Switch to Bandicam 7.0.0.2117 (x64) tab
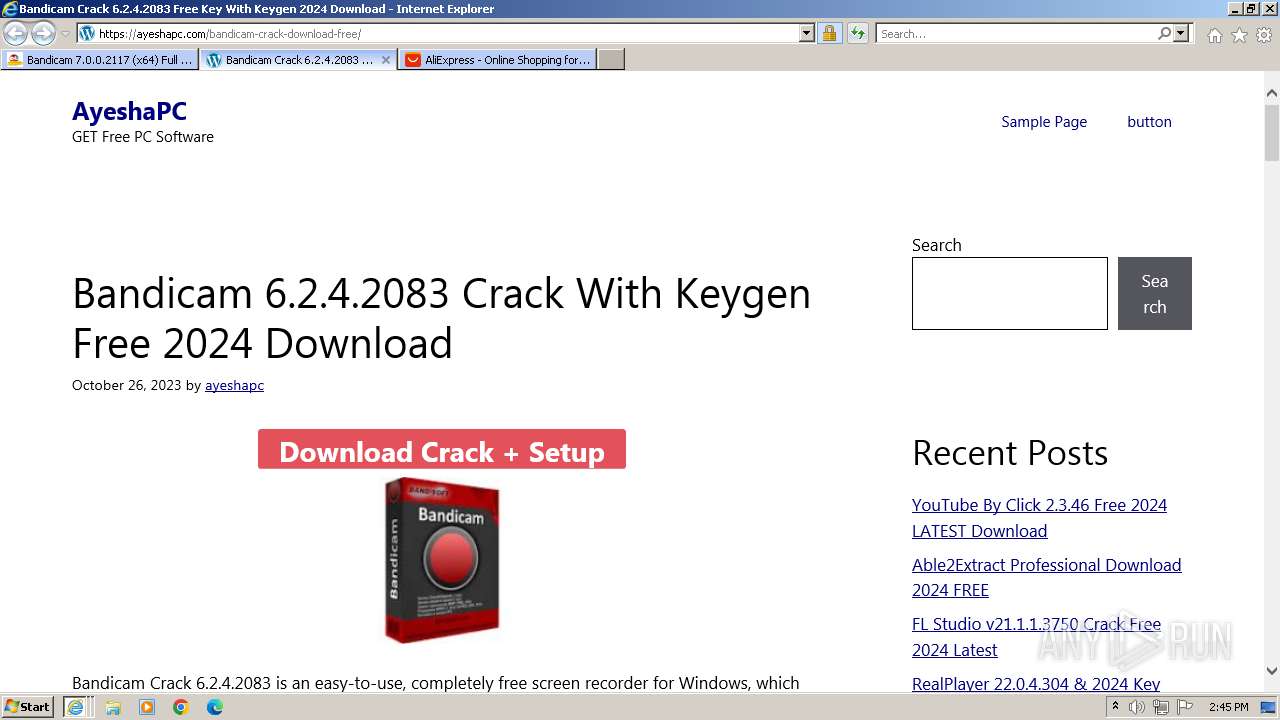1280x720 pixels. coord(100,60)
